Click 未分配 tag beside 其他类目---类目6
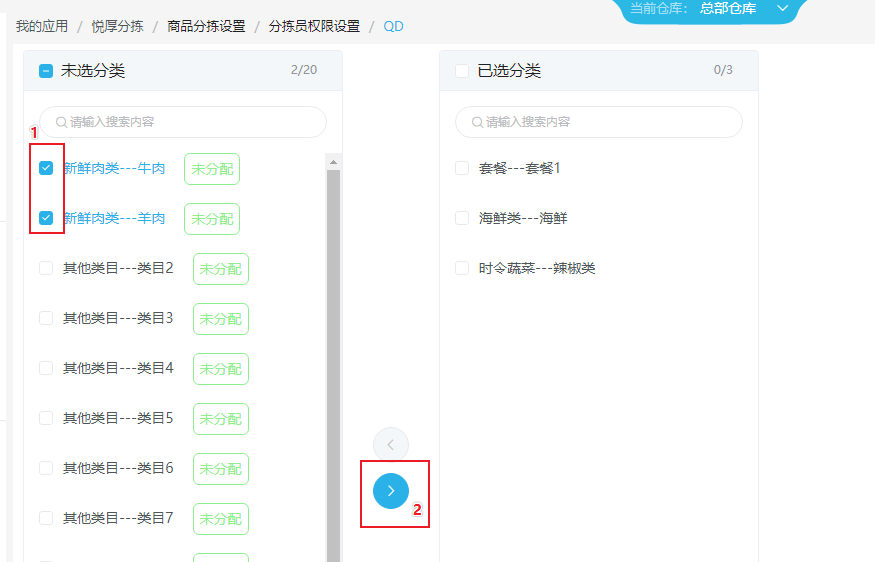The height and width of the screenshot is (562, 875). point(221,469)
